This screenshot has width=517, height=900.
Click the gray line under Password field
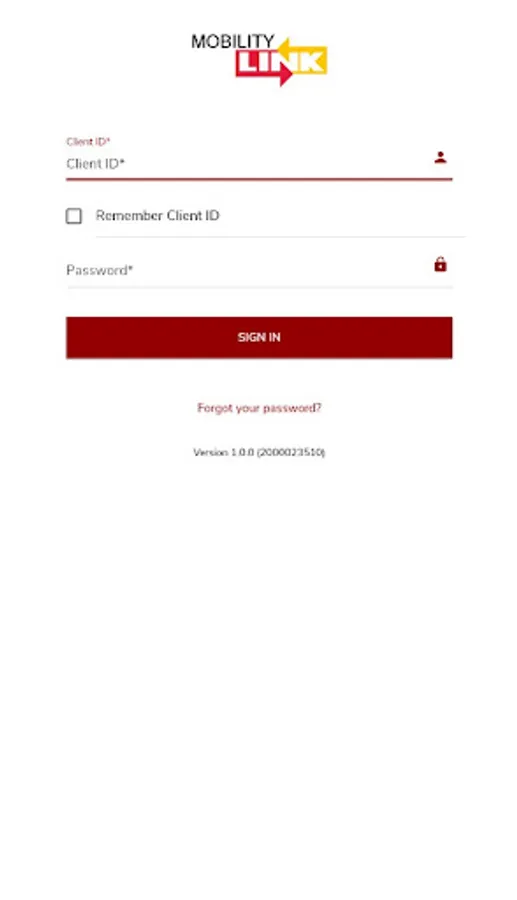[259, 286]
